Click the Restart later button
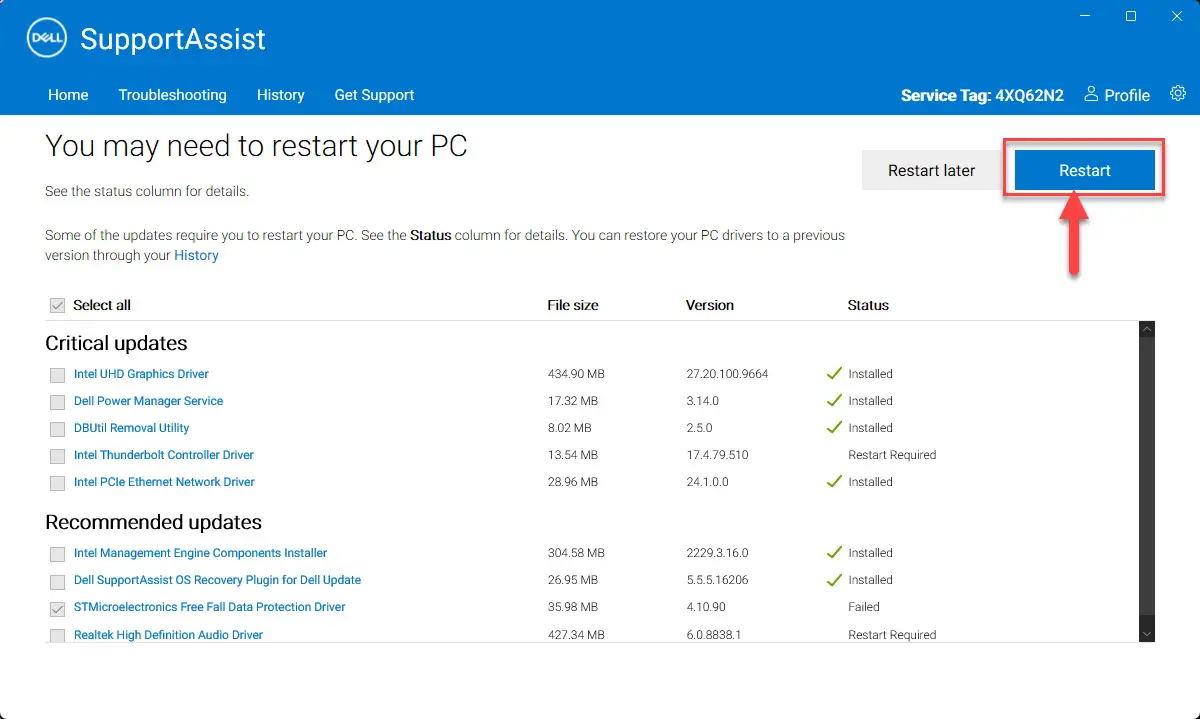1200x719 pixels. pos(931,170)
